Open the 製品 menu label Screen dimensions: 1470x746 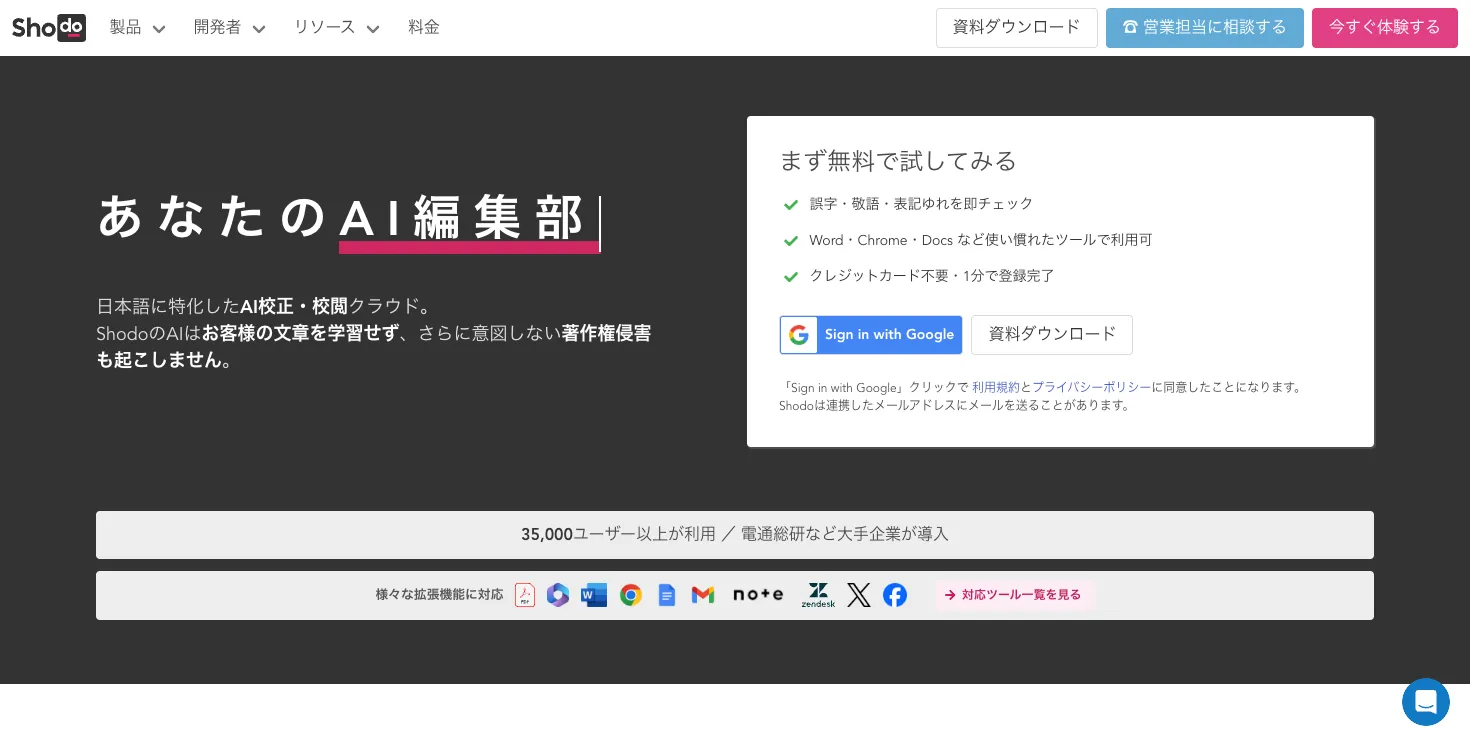tap(126, 27)
